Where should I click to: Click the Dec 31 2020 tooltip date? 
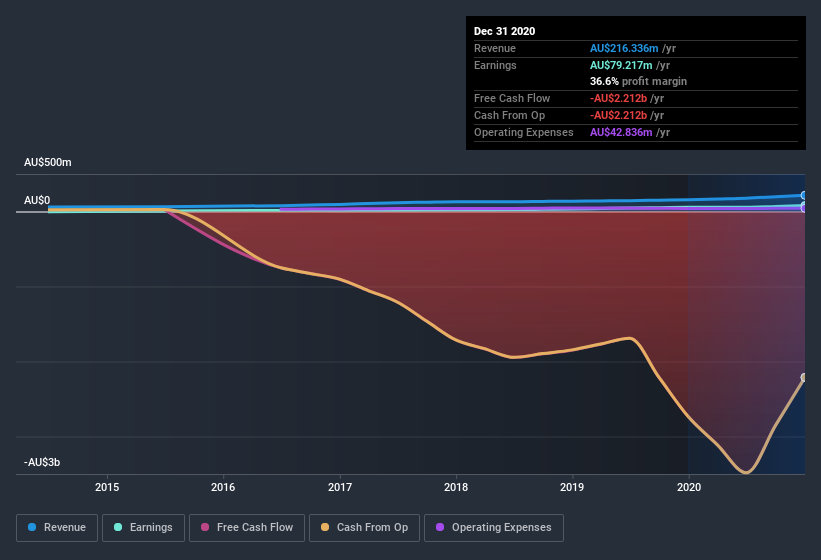click(x=505, y=31)
